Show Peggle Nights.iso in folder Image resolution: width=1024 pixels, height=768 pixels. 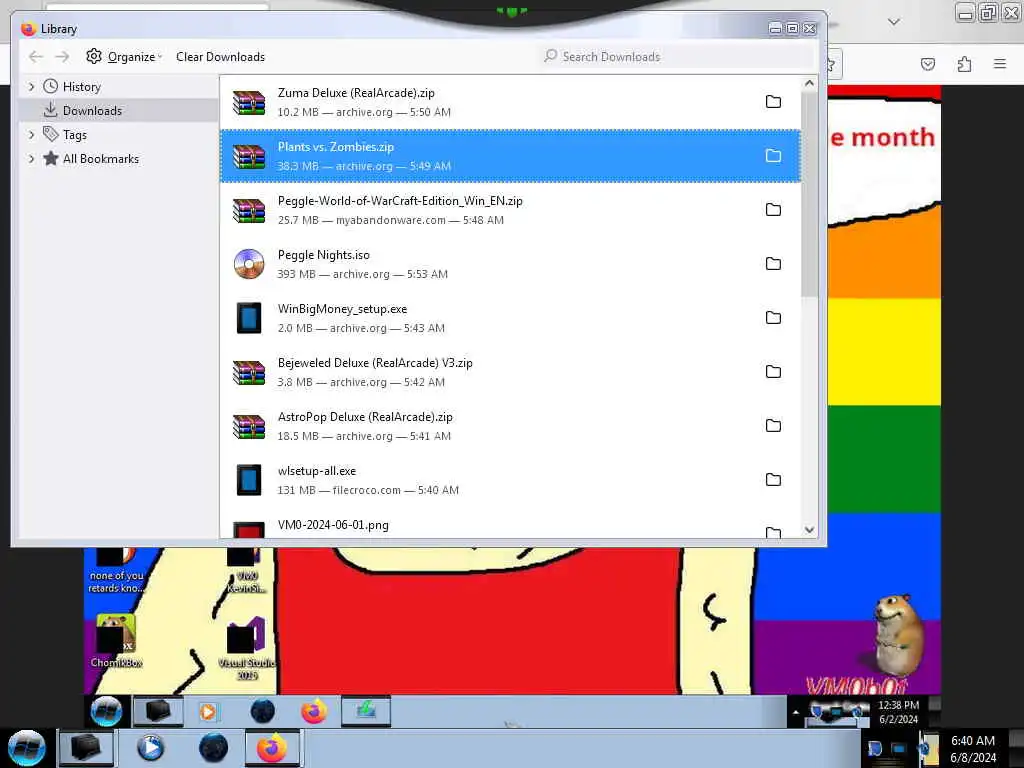point(773,264)
